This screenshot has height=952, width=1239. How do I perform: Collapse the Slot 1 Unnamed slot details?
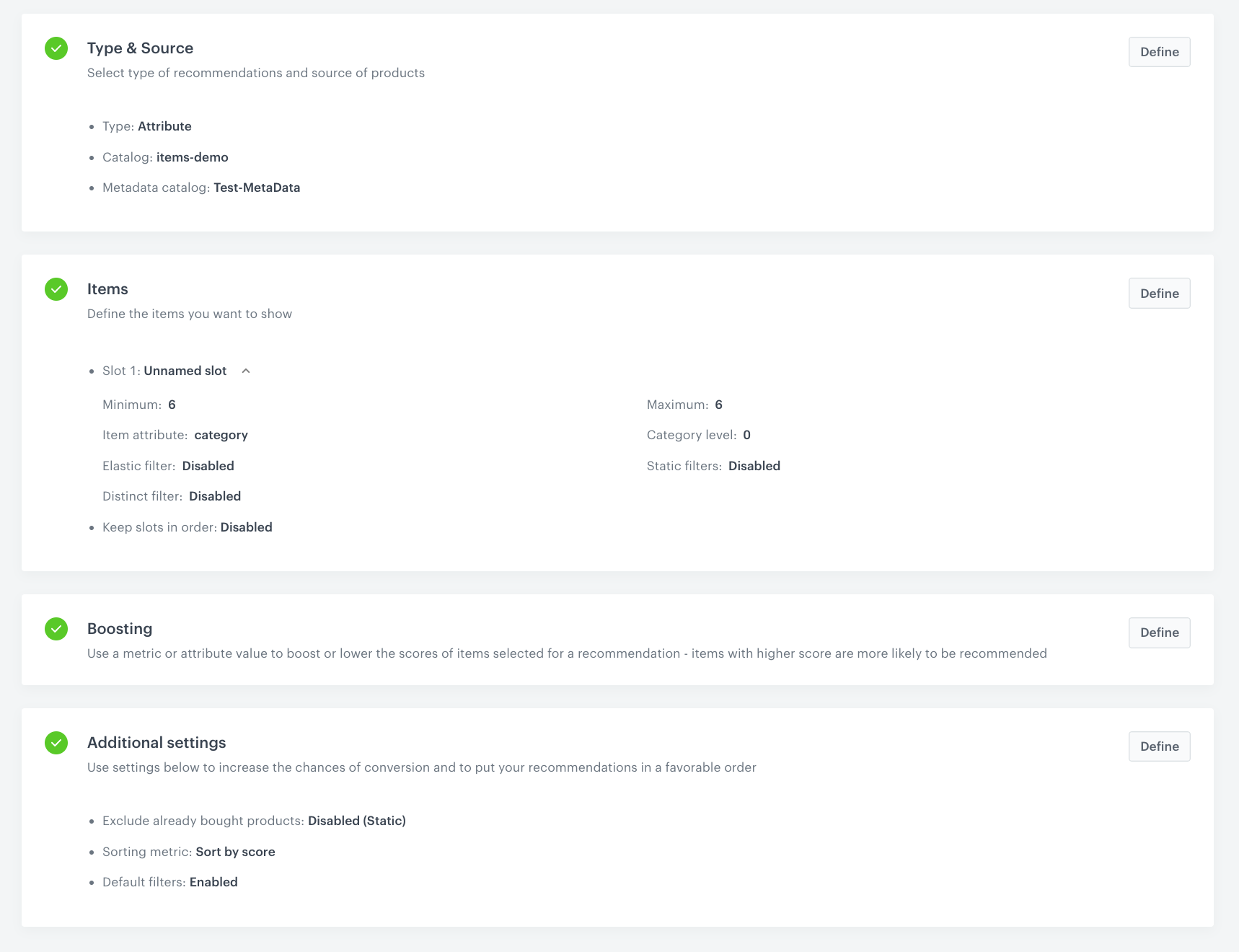click(245, 371)
